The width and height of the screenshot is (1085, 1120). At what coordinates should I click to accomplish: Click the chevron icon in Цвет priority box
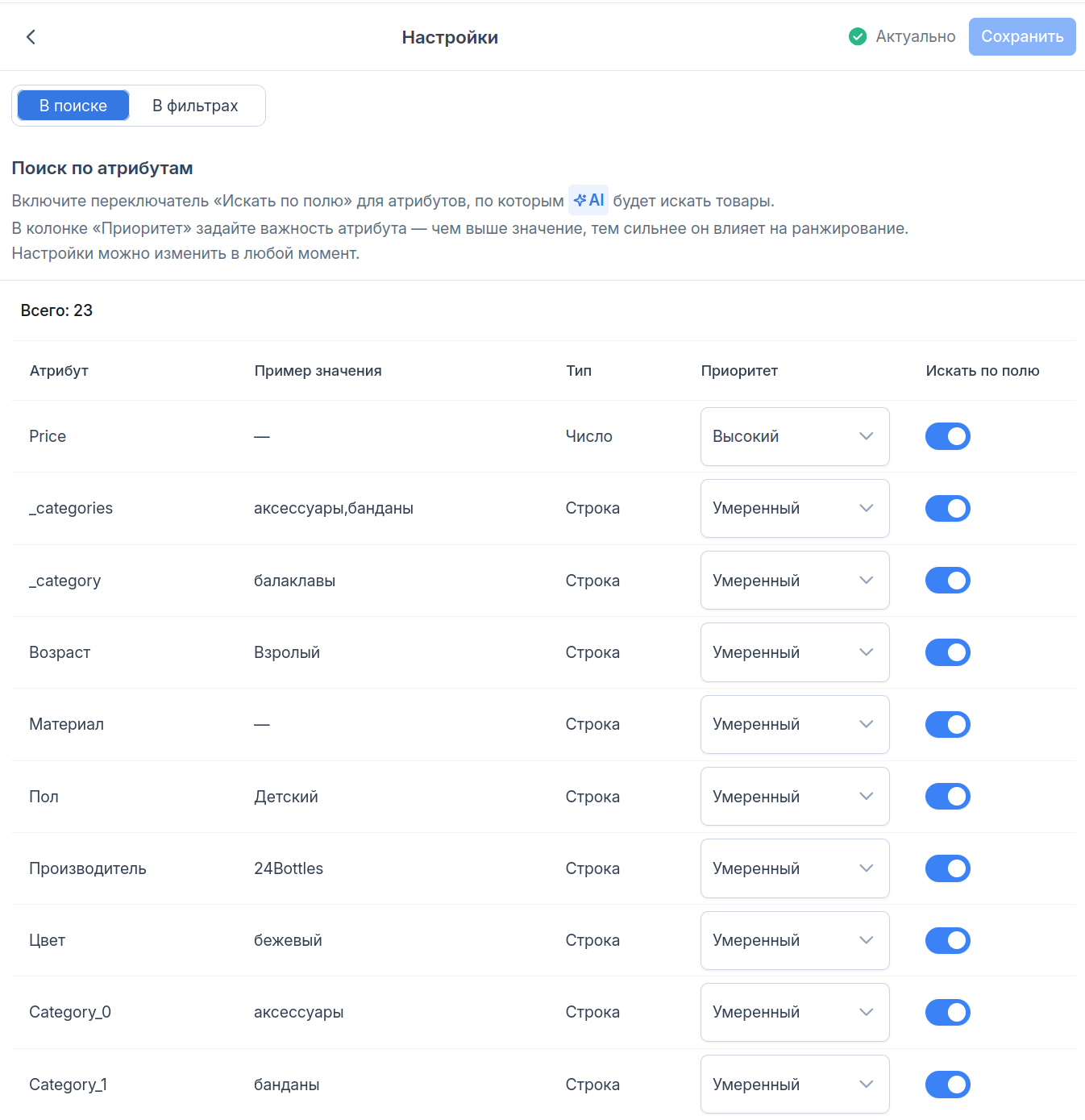(867, 940)
